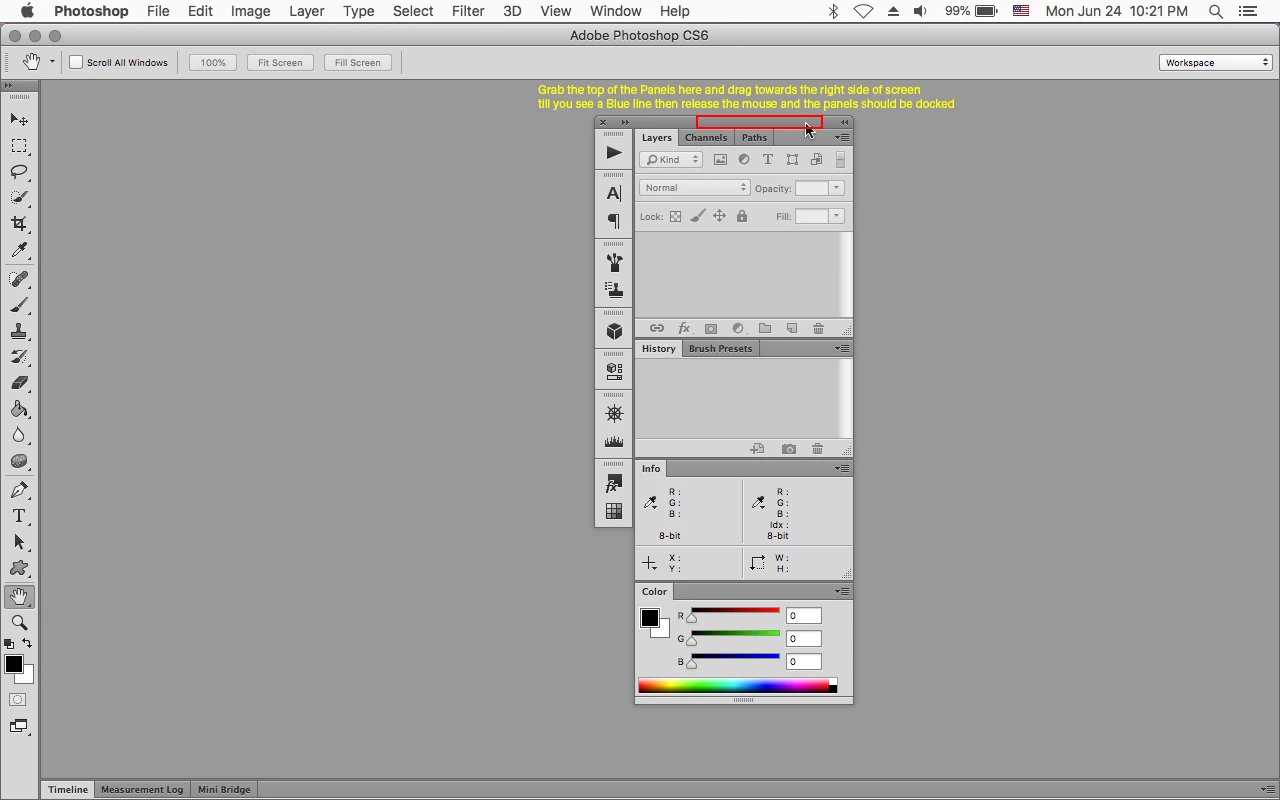Open the Layer menu
Viewport: 1280px width, 800px height.
pyautogui.click(x=306, y=11)
